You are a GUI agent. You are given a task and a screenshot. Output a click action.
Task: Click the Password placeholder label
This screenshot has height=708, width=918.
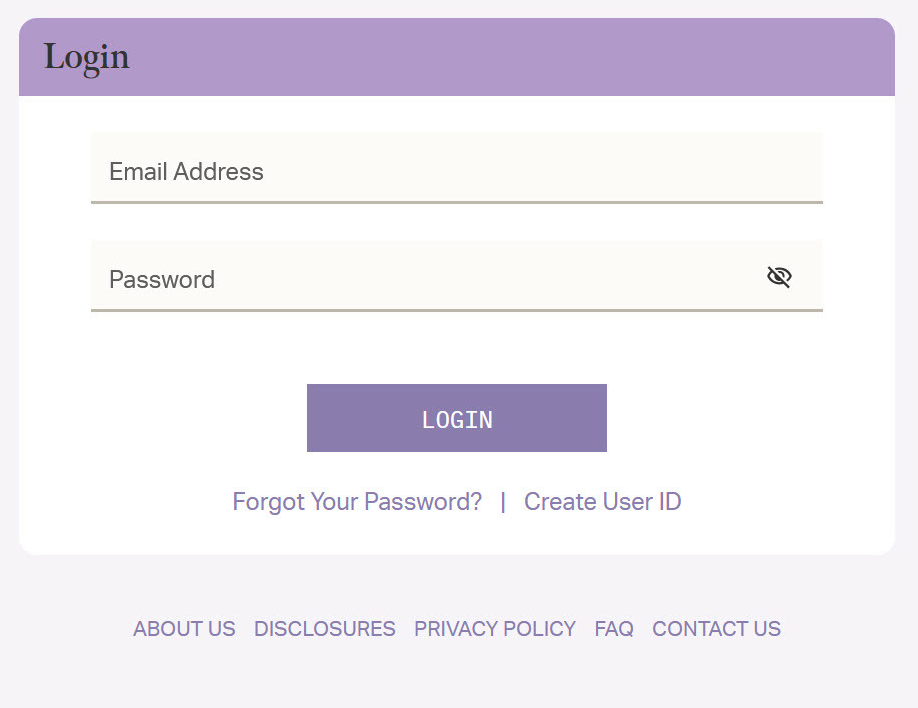[162, 279]
